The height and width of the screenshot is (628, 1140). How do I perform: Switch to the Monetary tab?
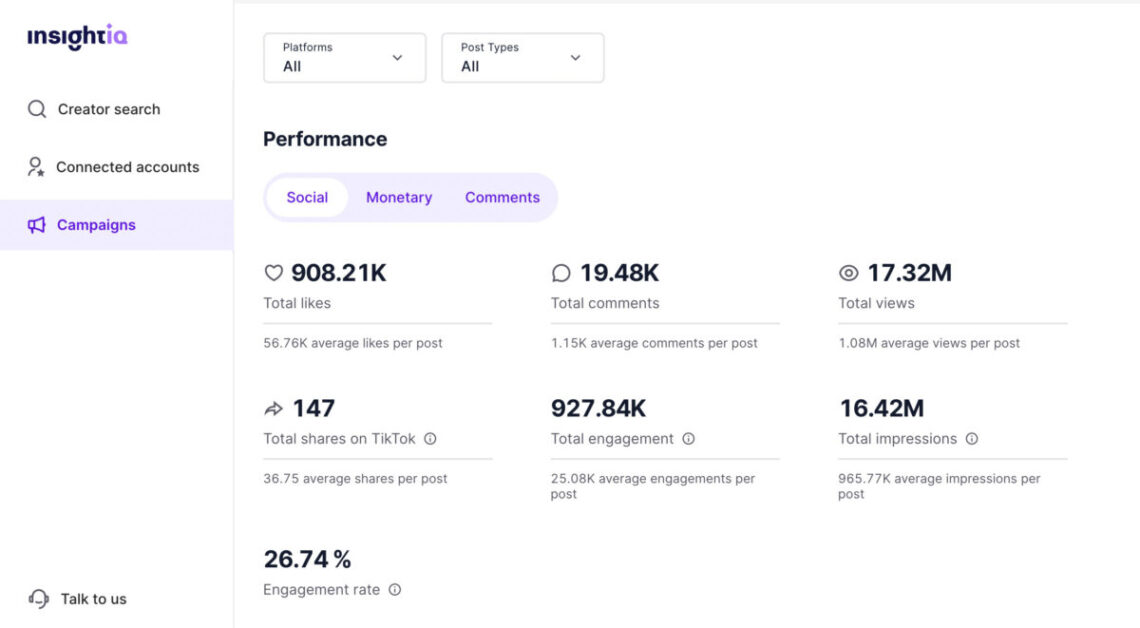(x=398, y=197)
